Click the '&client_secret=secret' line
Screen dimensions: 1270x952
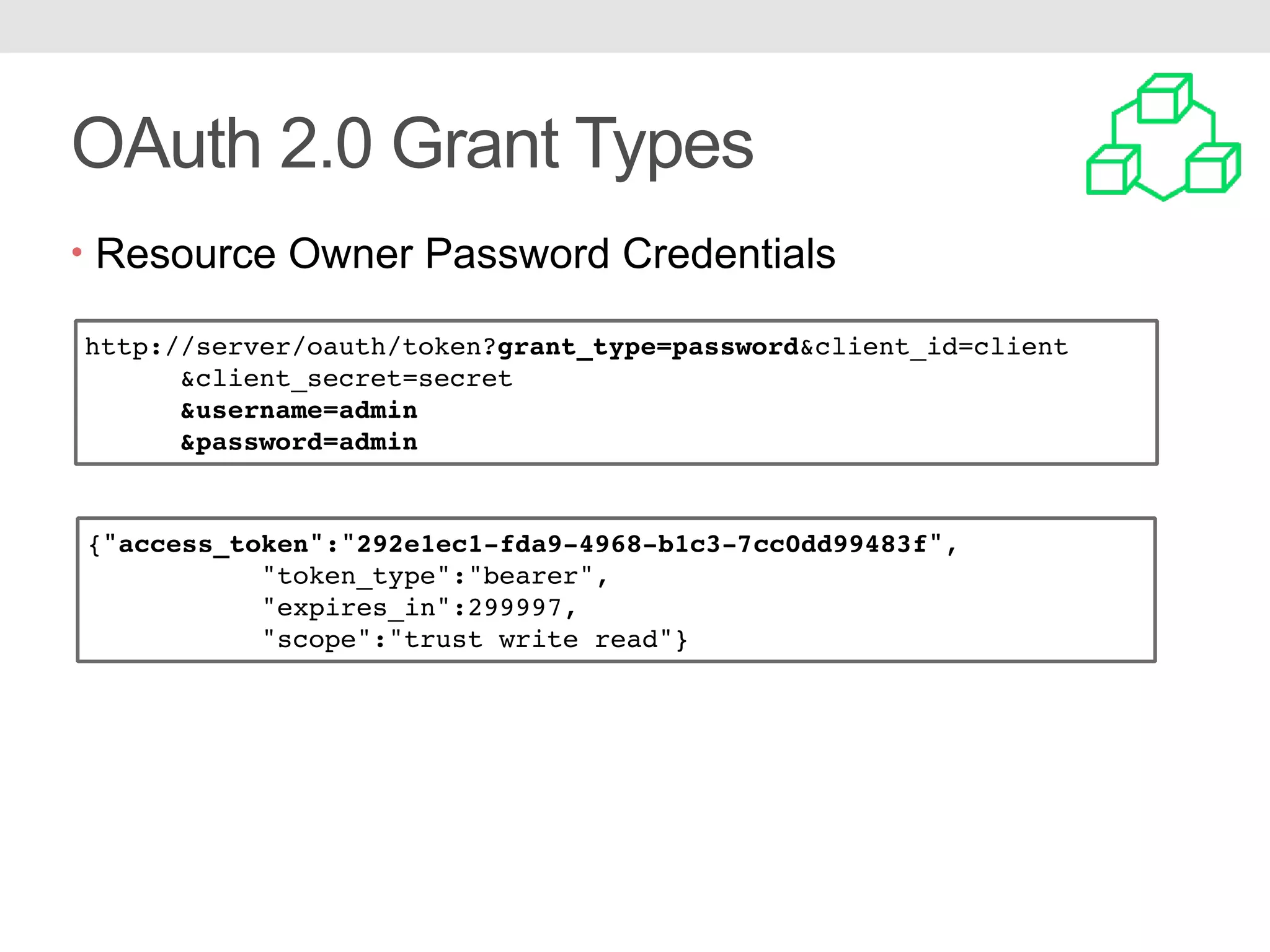[347, 379]
